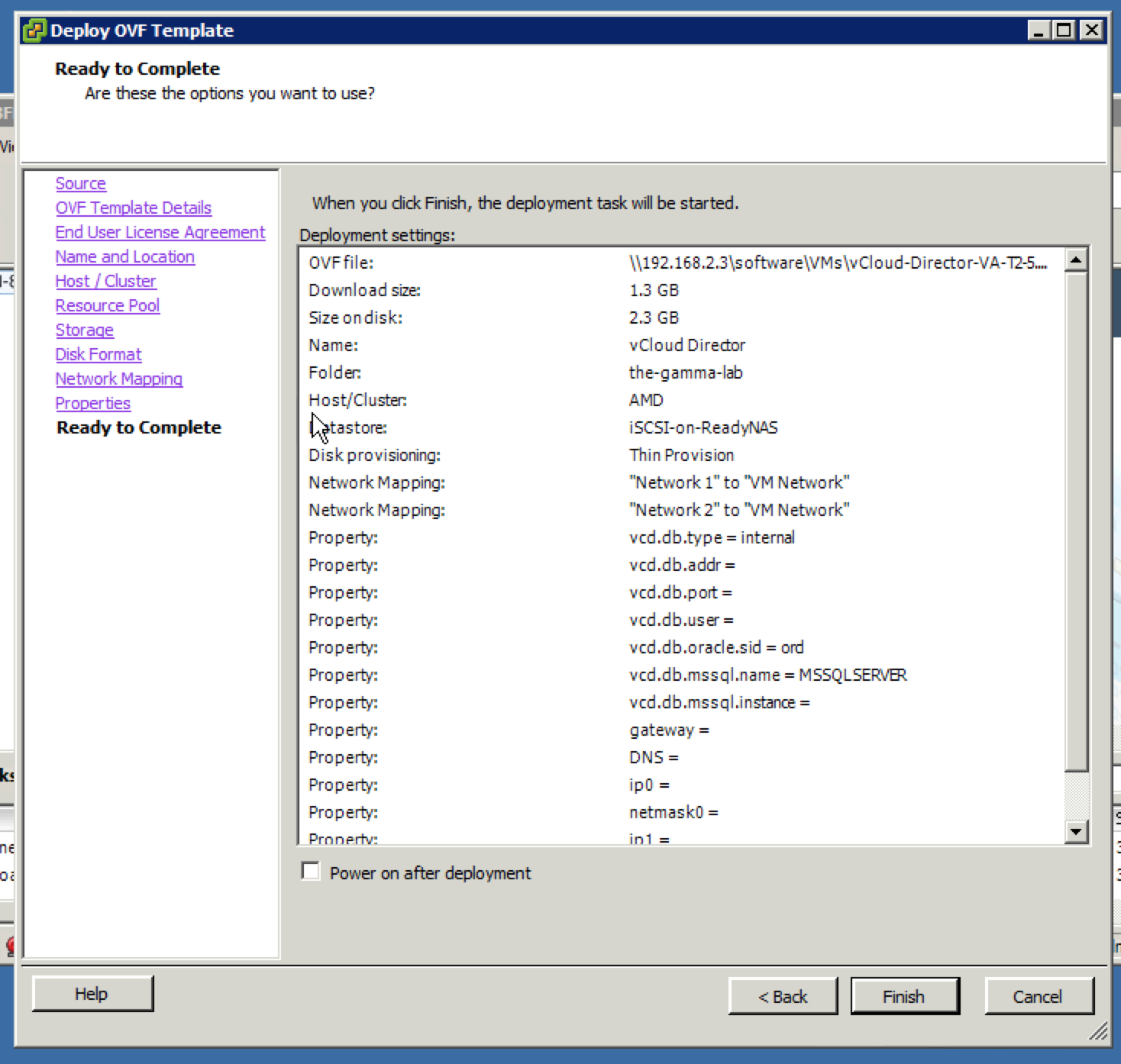This screenshot has width=1121, height=1064.
Task: Go back with the Back button
Action: (783, 996)
